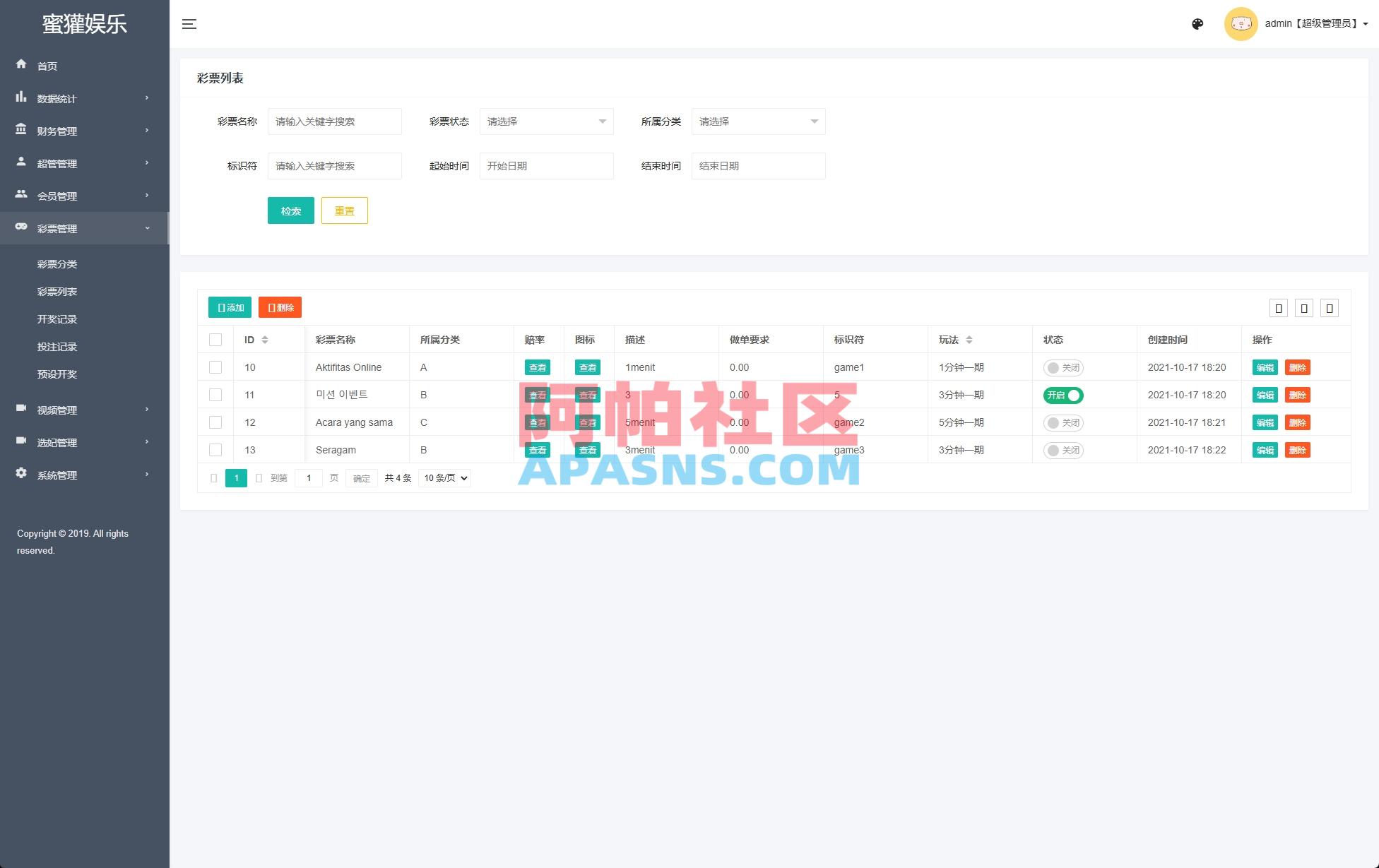Image resolution: width=1379 pixels, height=868 pixels.
Task: Switch to 开奖记录 in the sidebar
Action: click(58, 319)
